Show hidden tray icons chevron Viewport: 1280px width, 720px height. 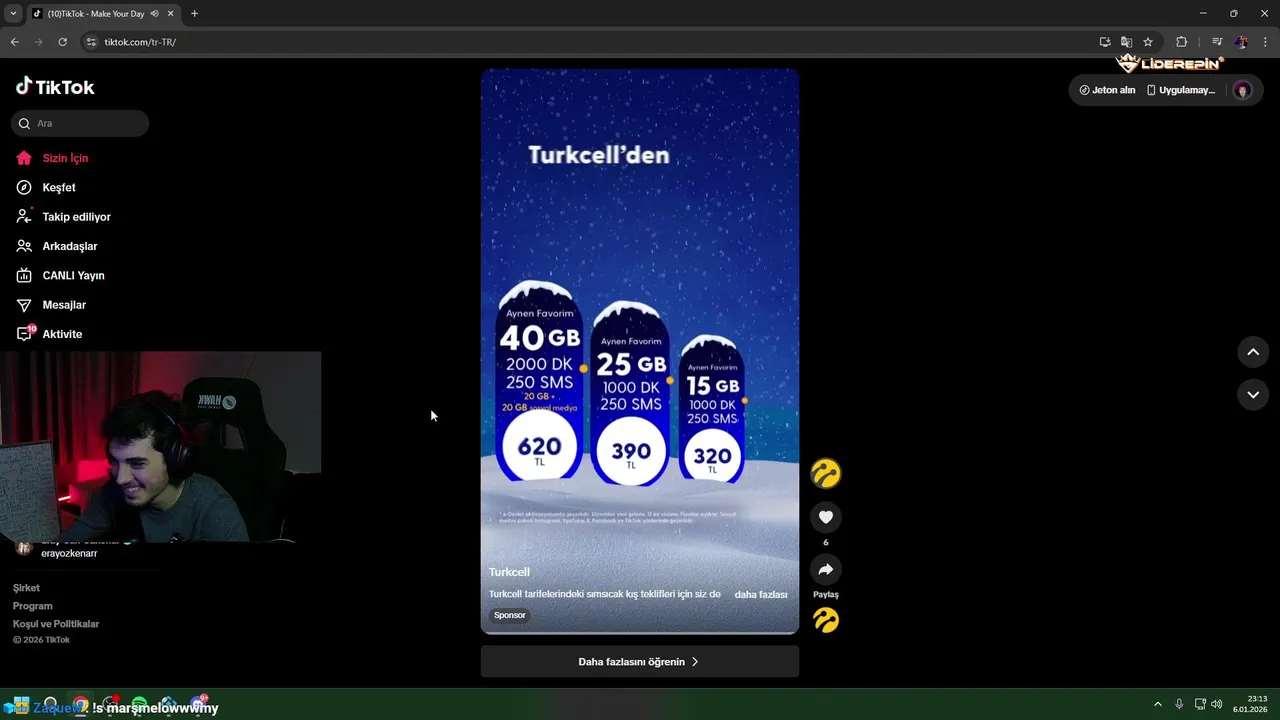pyautogui.click(x=1158, y=704)
